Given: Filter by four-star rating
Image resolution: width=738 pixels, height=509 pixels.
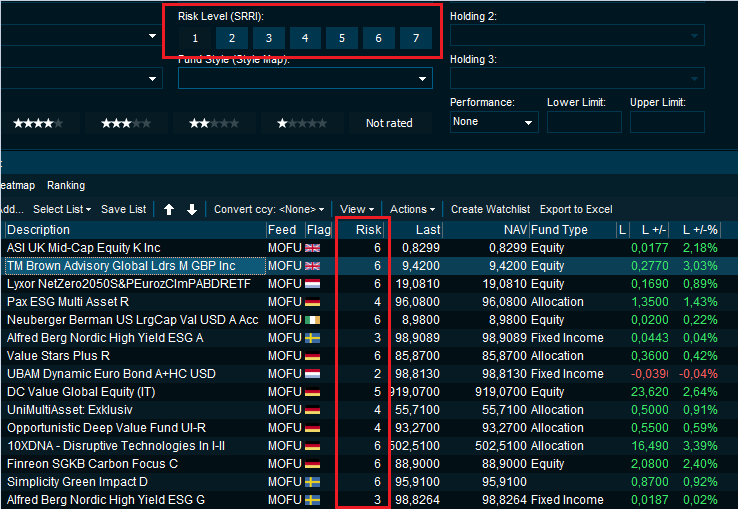Looking at the screenshot, I should click(x=38, y=123).
